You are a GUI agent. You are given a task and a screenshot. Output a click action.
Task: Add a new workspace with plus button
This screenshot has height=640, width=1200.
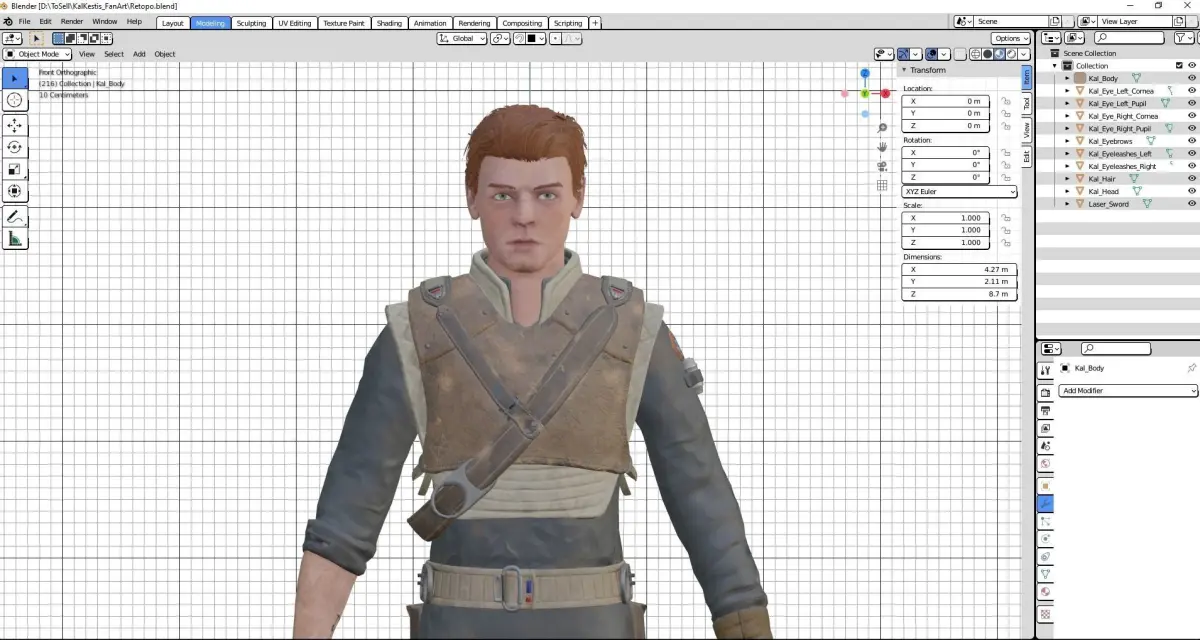pos(596,22)
